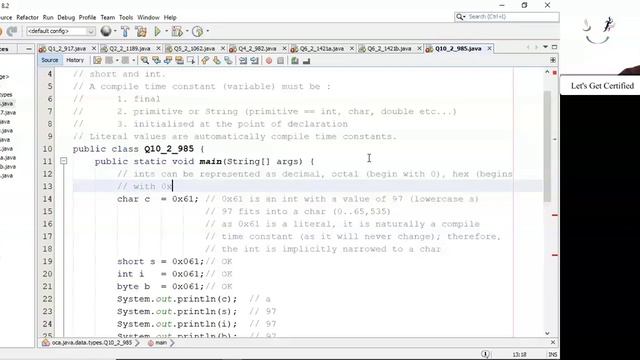Screen dimensions: 640x360
Task: Run the project with the green play icon
Action: [x=157, y=31]
